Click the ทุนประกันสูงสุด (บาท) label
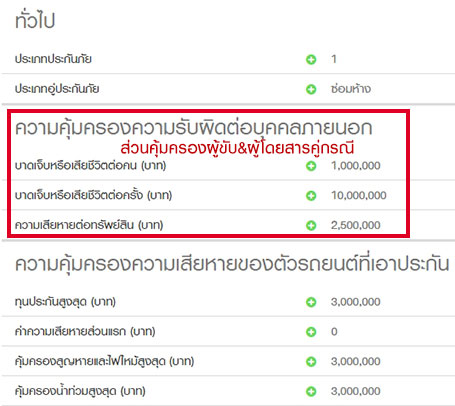Screen dimensions: 455x406 pos(65,302)
